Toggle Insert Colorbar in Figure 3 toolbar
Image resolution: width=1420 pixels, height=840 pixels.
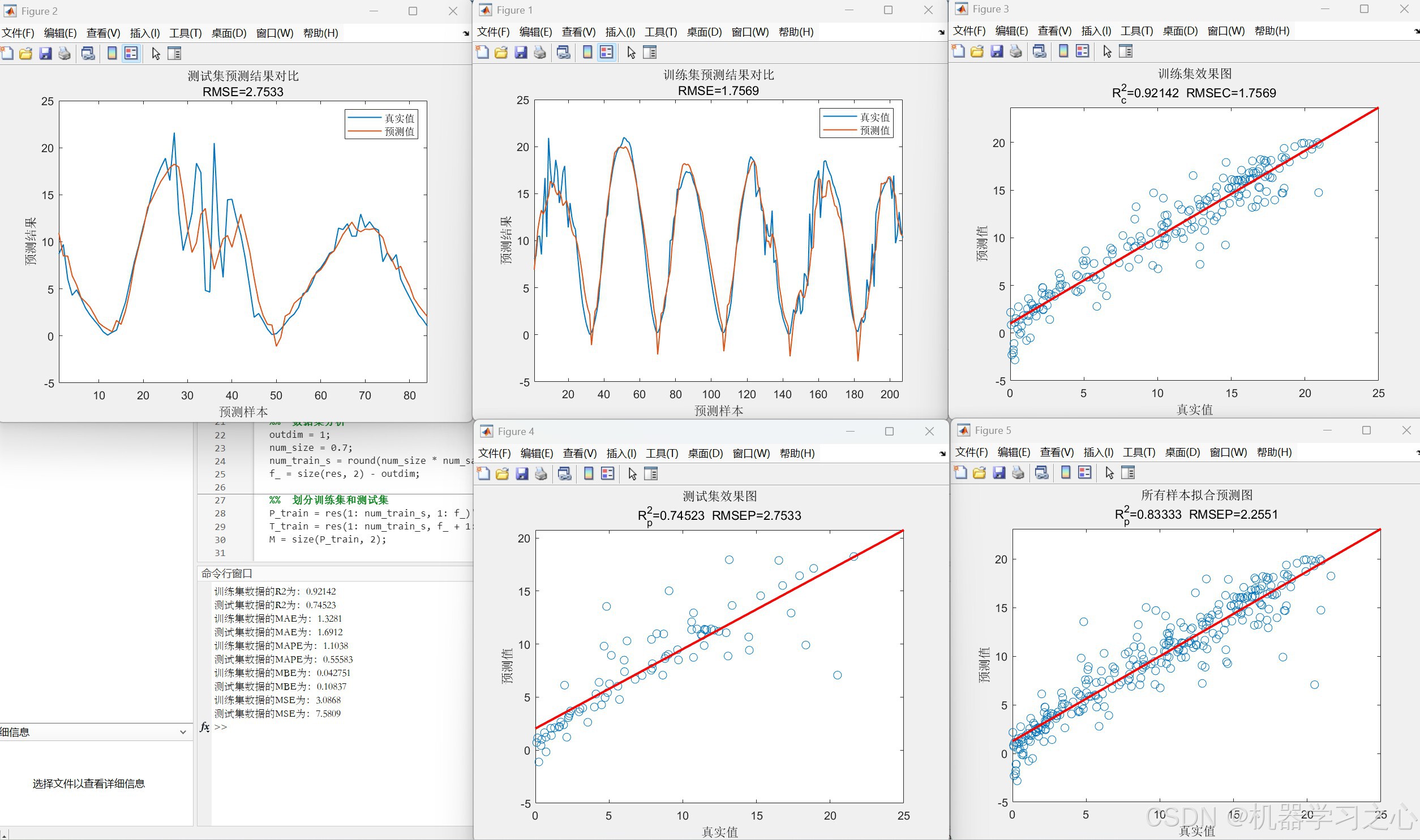[1064, 51]
